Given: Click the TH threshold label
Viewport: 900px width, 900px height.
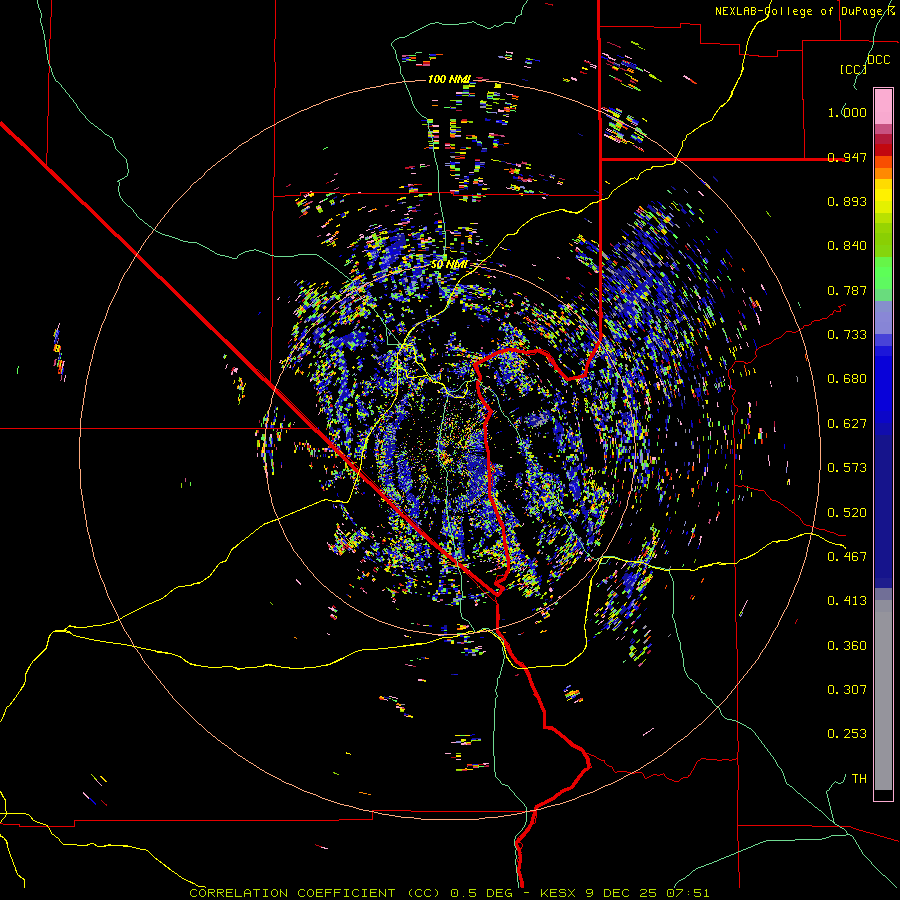Looking at the screenshot, I should (x=859, y=779).
